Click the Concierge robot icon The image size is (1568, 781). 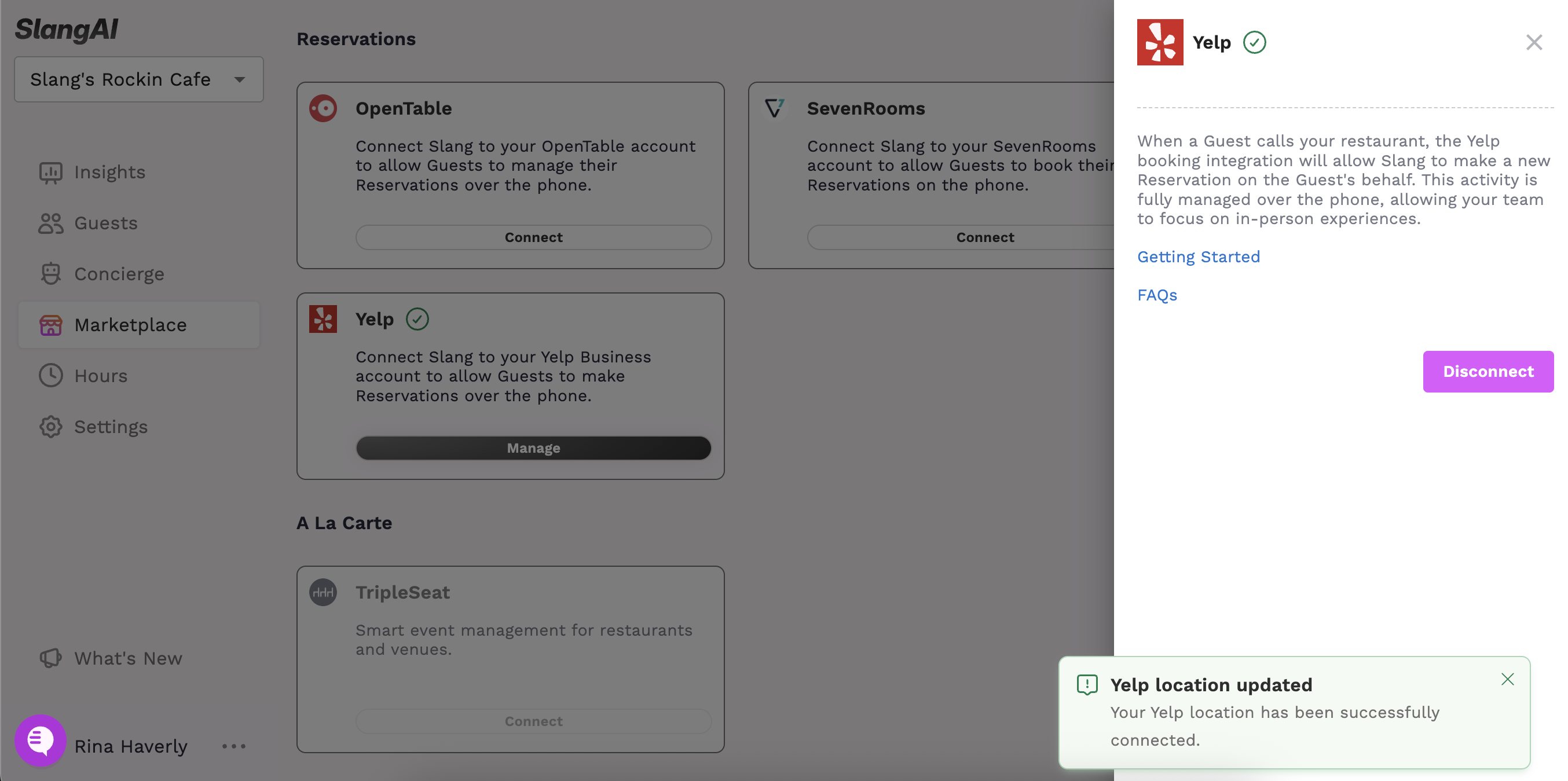[x=51, y=274]
